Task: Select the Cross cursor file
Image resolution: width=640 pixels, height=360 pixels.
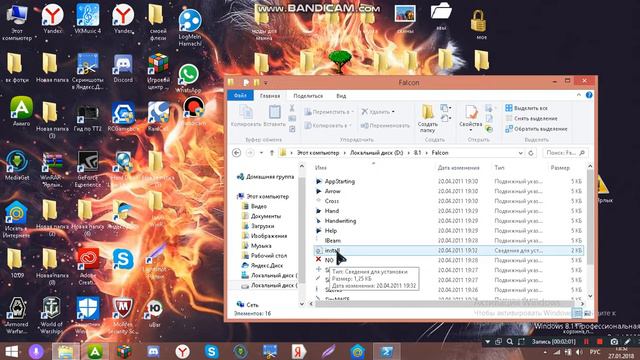Action: coord(331,201)
